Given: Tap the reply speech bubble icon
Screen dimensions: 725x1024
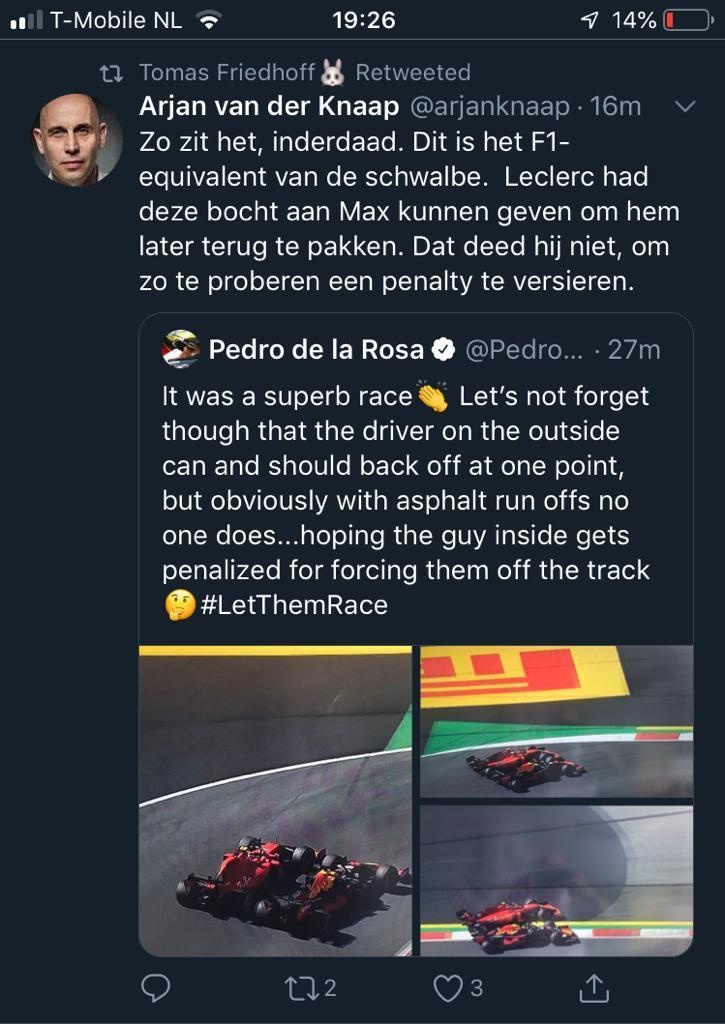Looking at the screenshot, I should (x=155, y=988).
